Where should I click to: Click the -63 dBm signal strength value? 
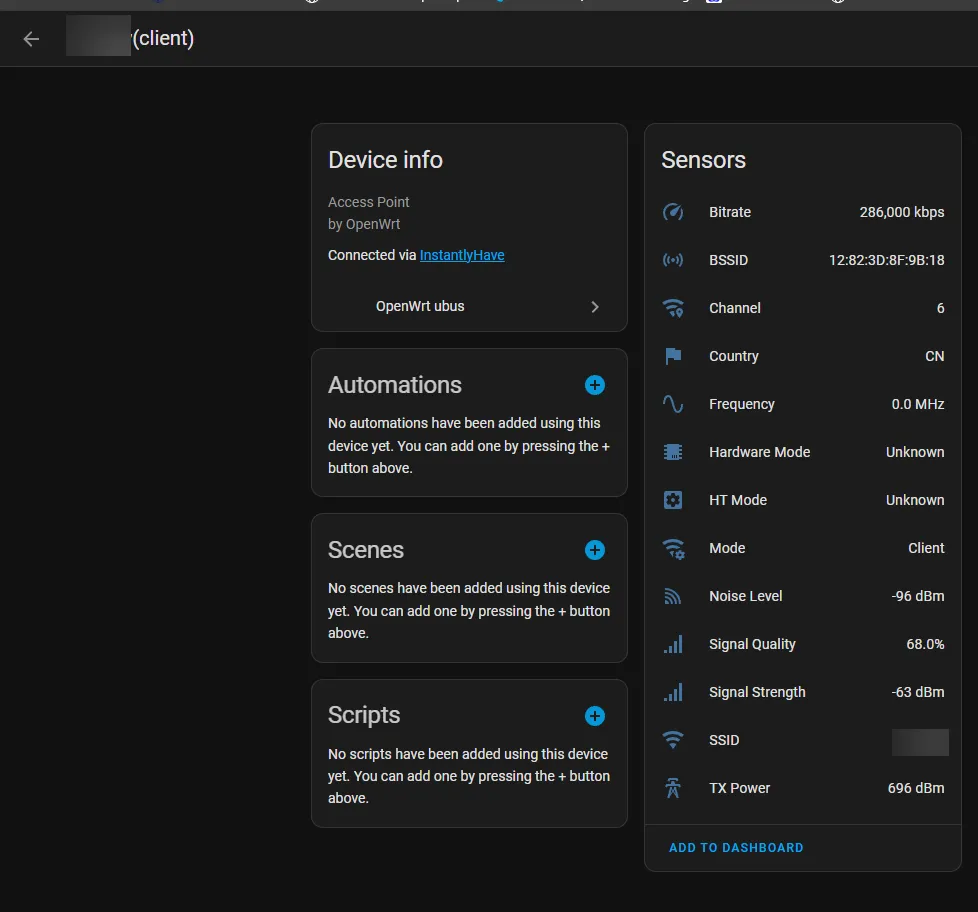coord(917,692)
